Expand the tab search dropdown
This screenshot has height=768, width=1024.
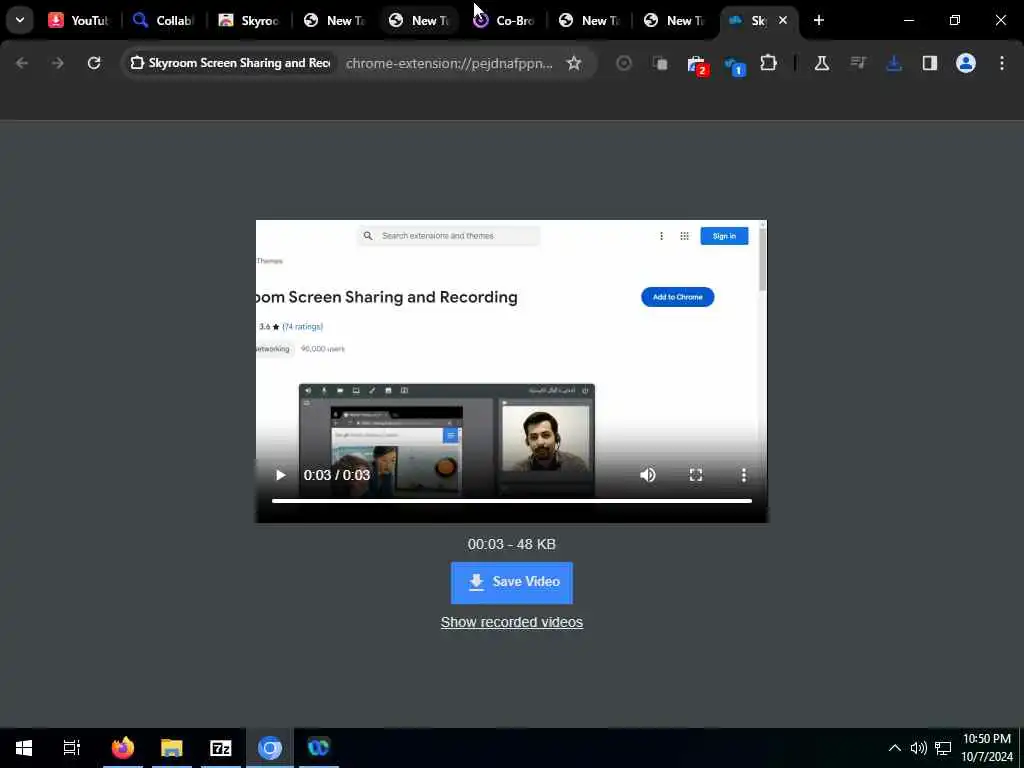tap(20, 20)
